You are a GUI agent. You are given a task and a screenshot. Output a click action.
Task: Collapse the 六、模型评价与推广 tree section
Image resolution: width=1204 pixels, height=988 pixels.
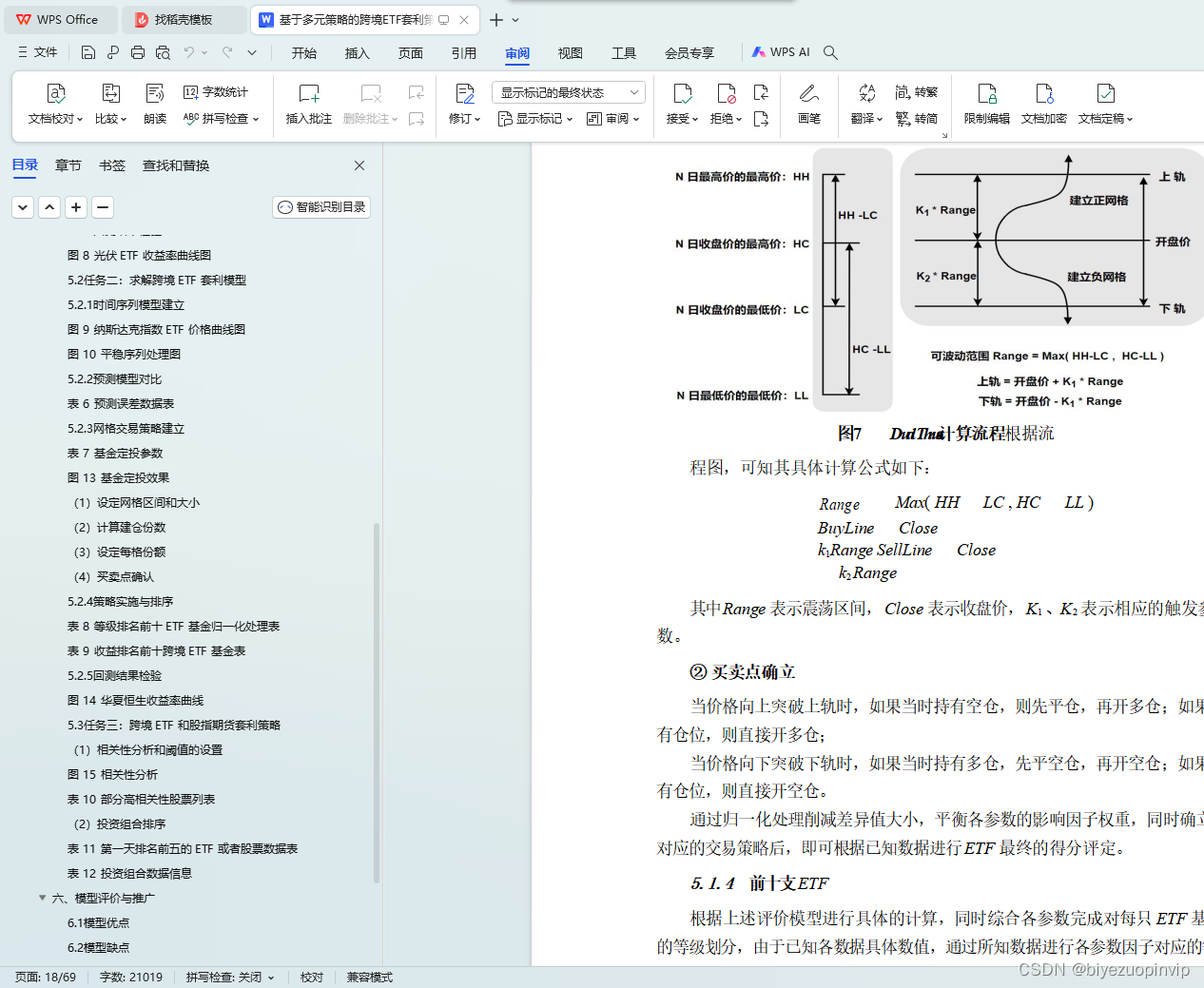[x=42, y=897]
